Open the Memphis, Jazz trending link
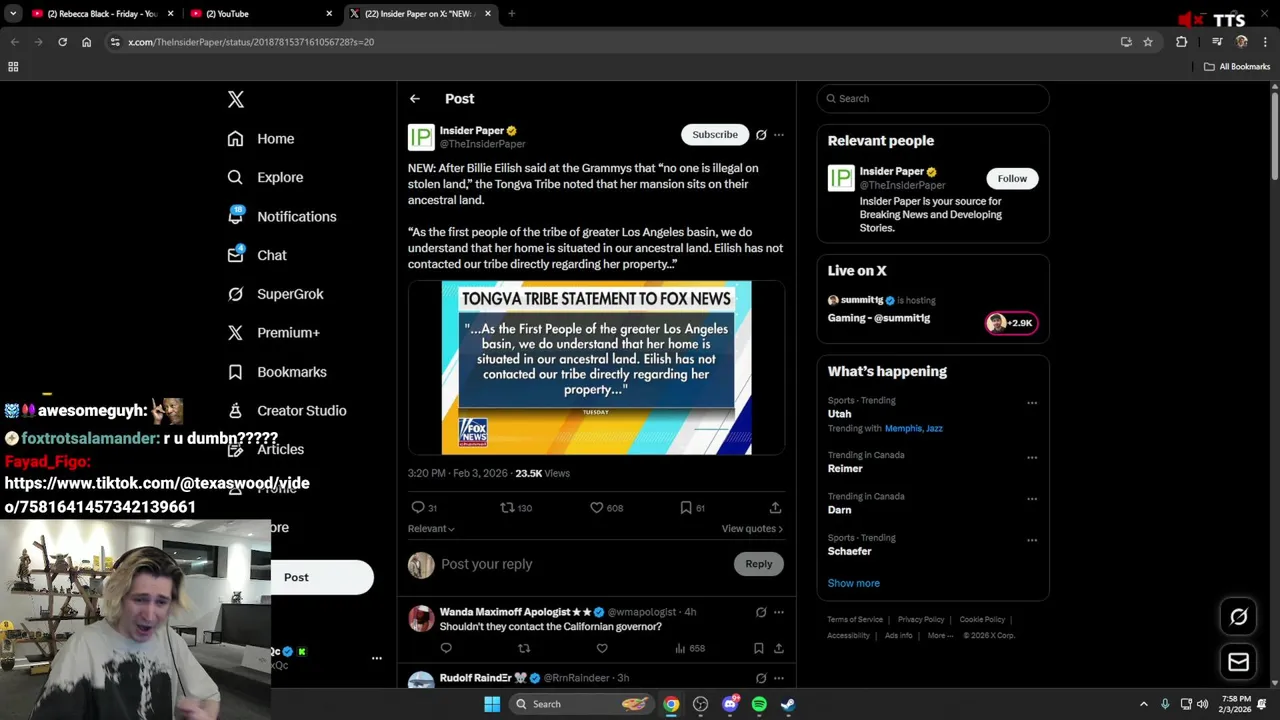The height and width of the screenshot is (720, 1280). coord(913,428)
